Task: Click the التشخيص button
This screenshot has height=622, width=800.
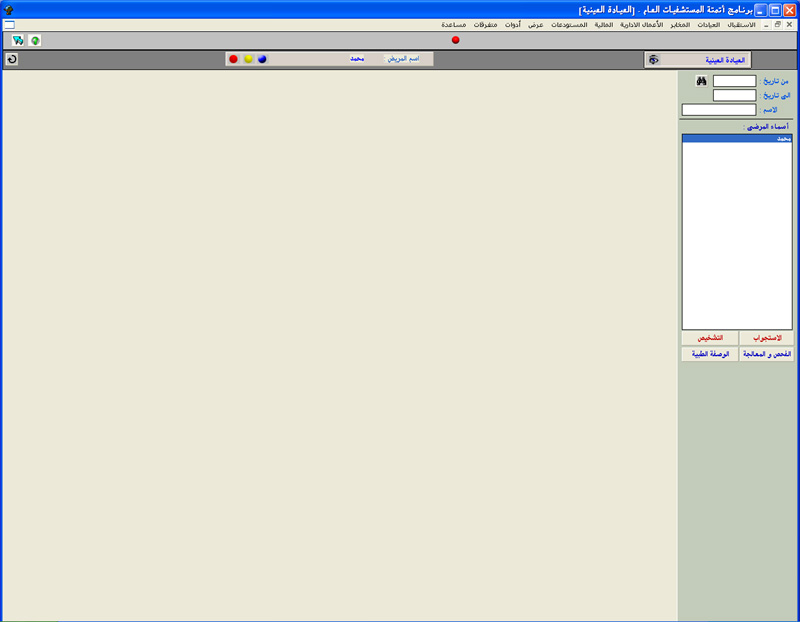Action: point(710,338)
